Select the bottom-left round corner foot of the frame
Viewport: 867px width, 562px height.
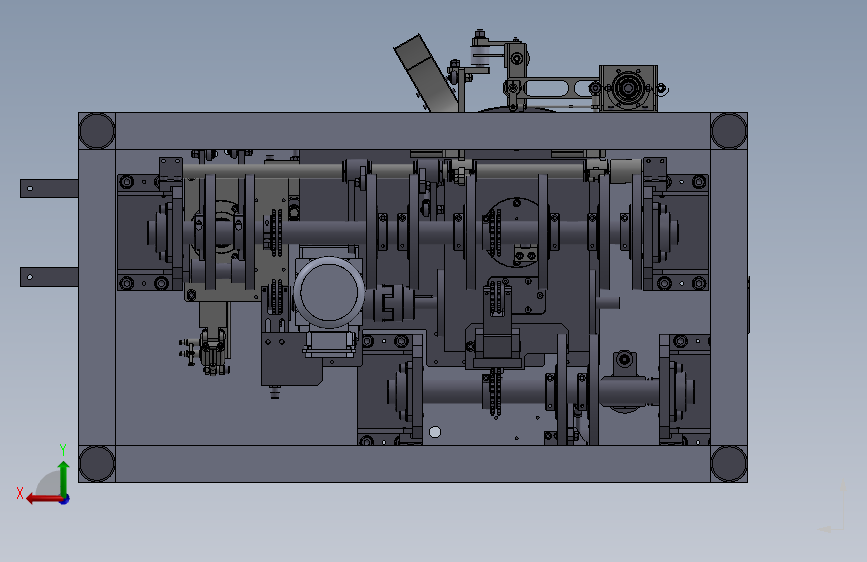tap(97, 464)
